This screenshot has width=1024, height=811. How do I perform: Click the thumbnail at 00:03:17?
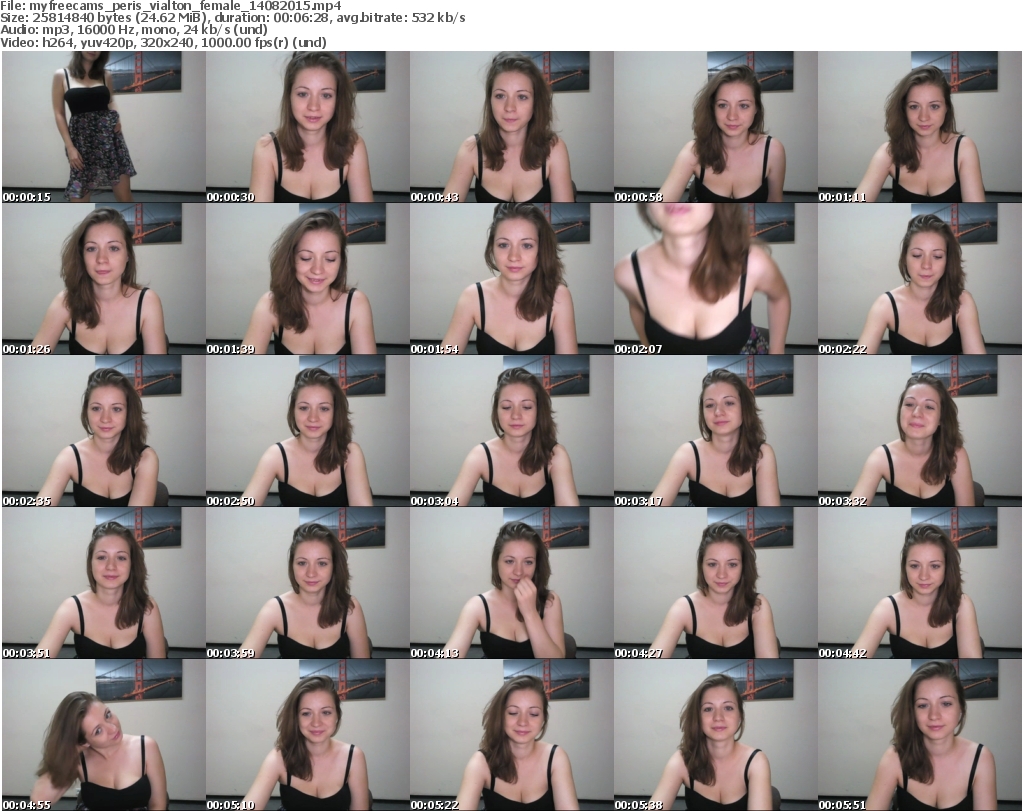[716, 431]
